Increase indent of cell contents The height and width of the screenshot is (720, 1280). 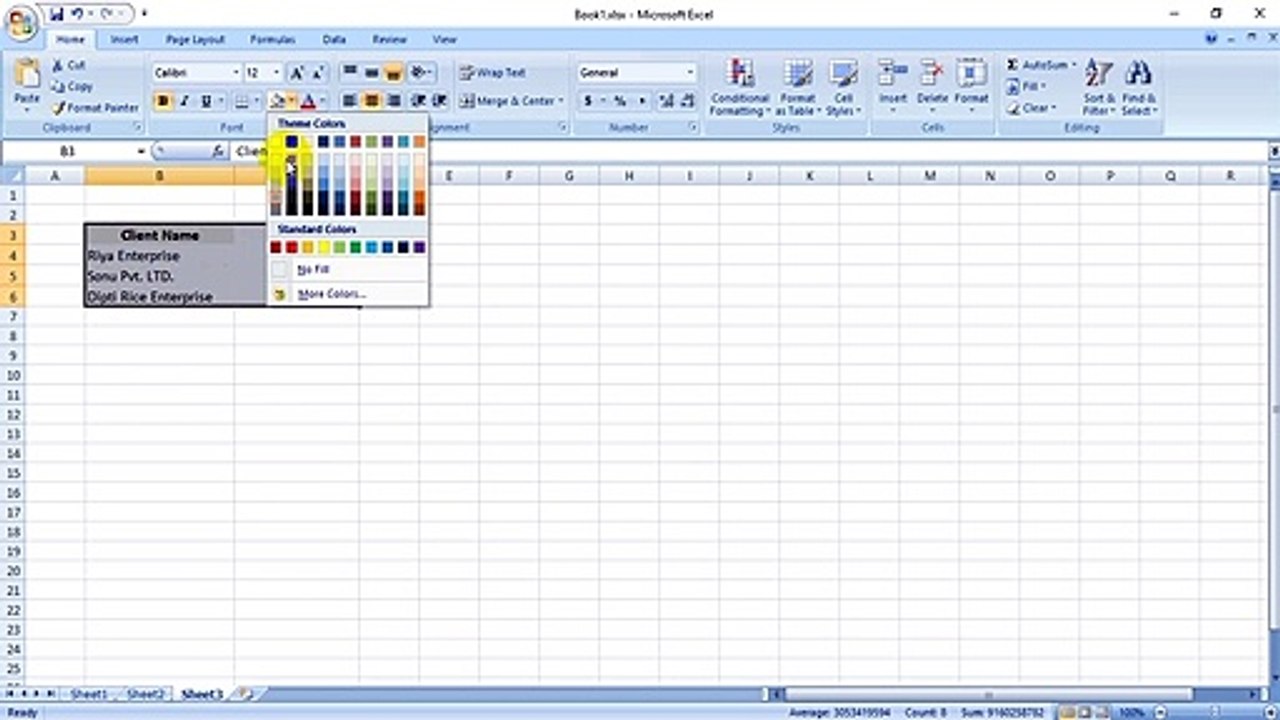pos(439,101)
